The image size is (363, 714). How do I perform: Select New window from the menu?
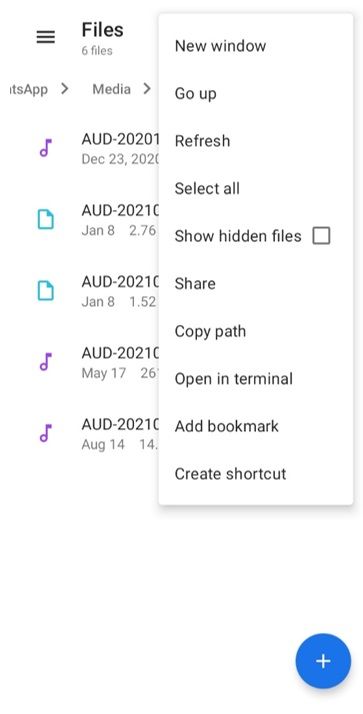256,46
